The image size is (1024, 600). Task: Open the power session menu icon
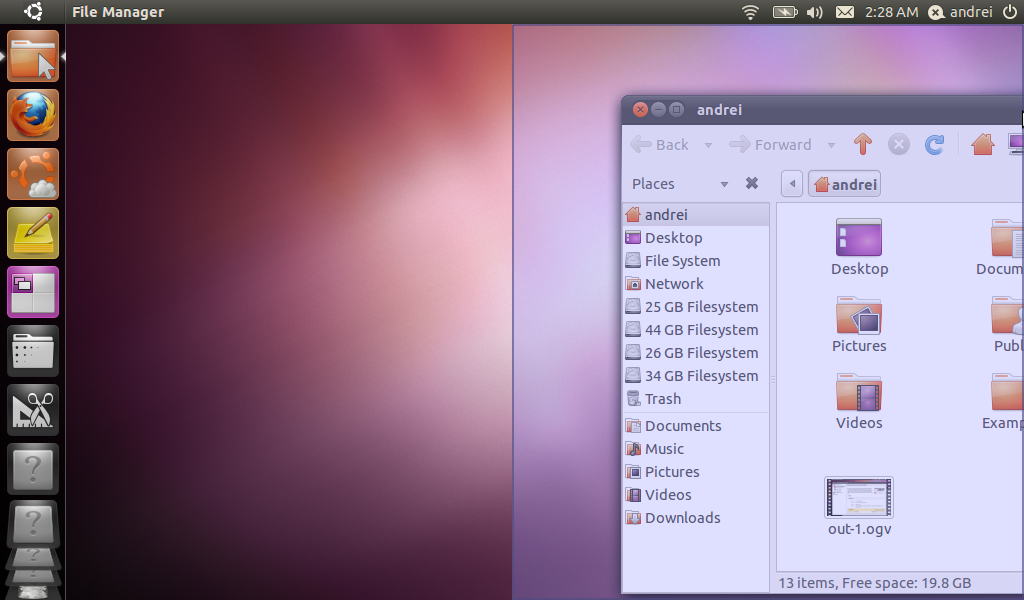[x=1010, y=12]
